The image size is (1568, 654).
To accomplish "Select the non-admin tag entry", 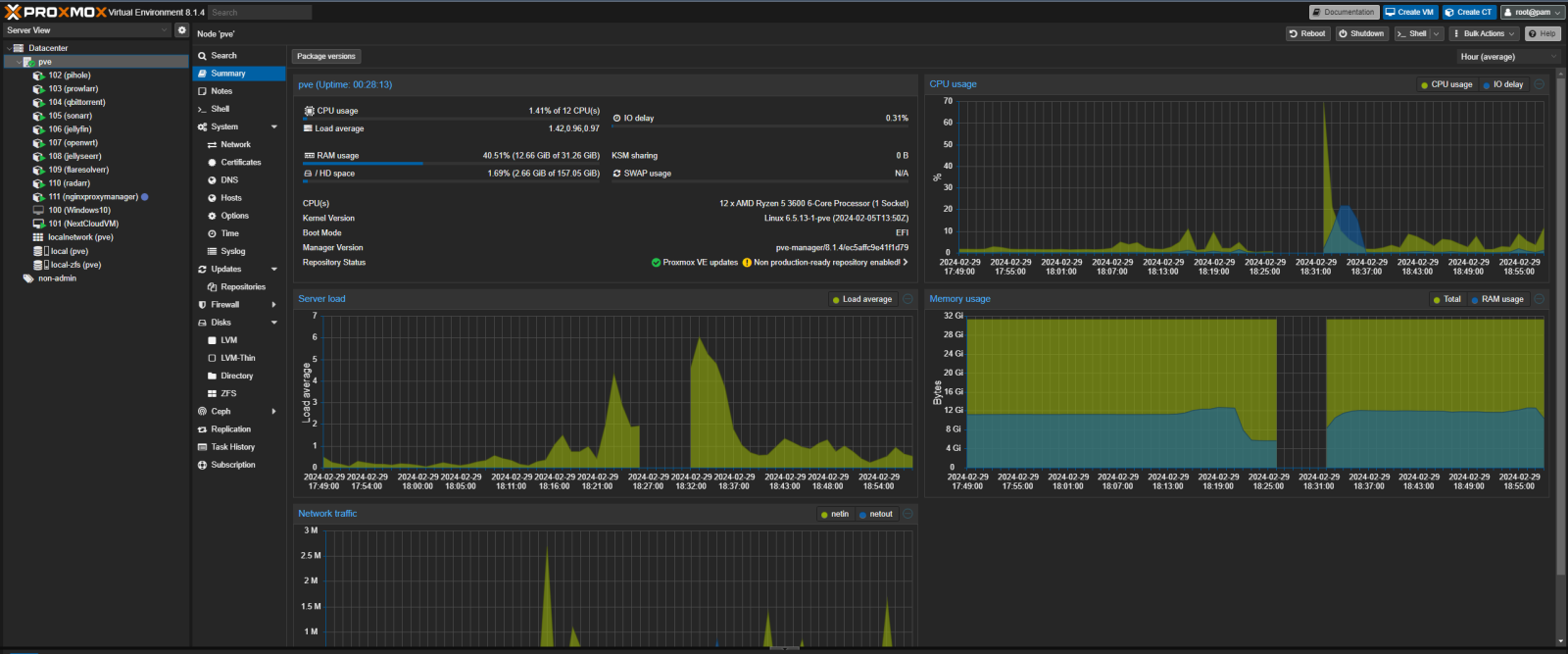I will coord(57,278).
